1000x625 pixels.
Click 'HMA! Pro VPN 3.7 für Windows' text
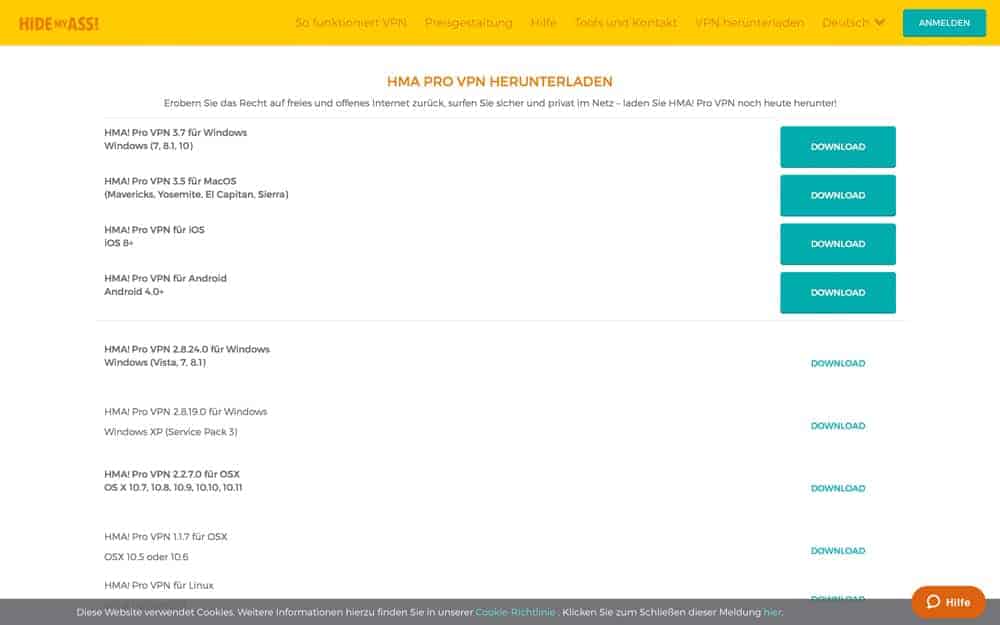(x=175, y=133)
